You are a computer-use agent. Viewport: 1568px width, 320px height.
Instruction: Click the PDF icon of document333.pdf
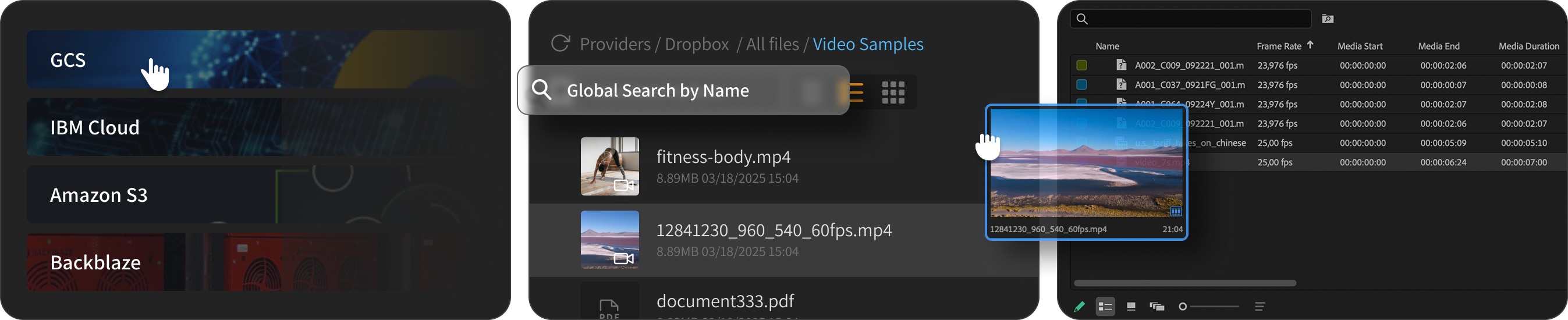click(x=609, y=309)
